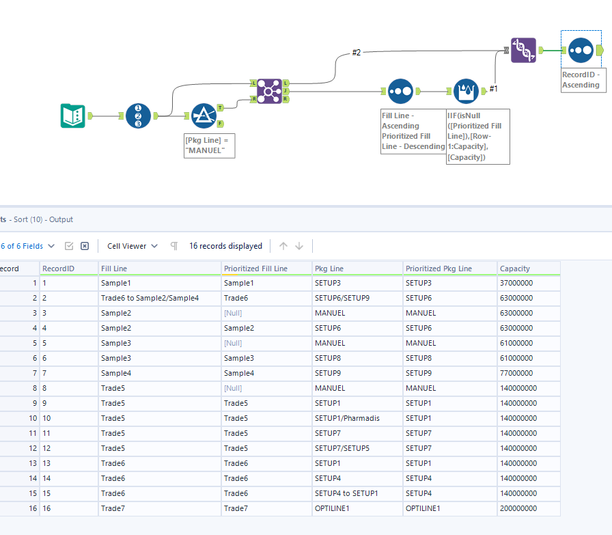This screenshot has width=612, height=535.
Task: Click the 'Sort (10) - Output' results title
Action: tap(43, 219)
